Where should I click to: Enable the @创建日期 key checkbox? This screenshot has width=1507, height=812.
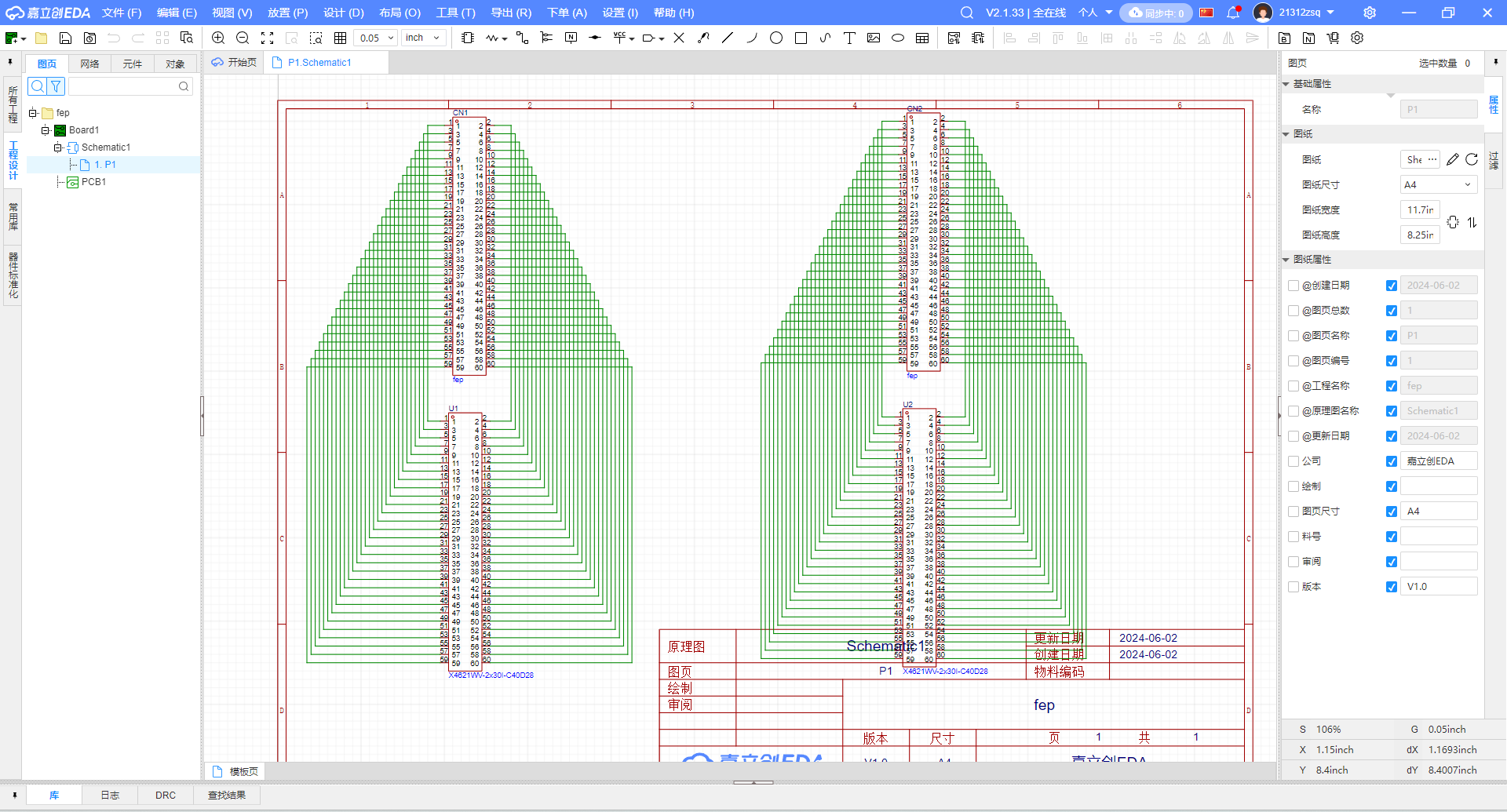point(1294,286)
